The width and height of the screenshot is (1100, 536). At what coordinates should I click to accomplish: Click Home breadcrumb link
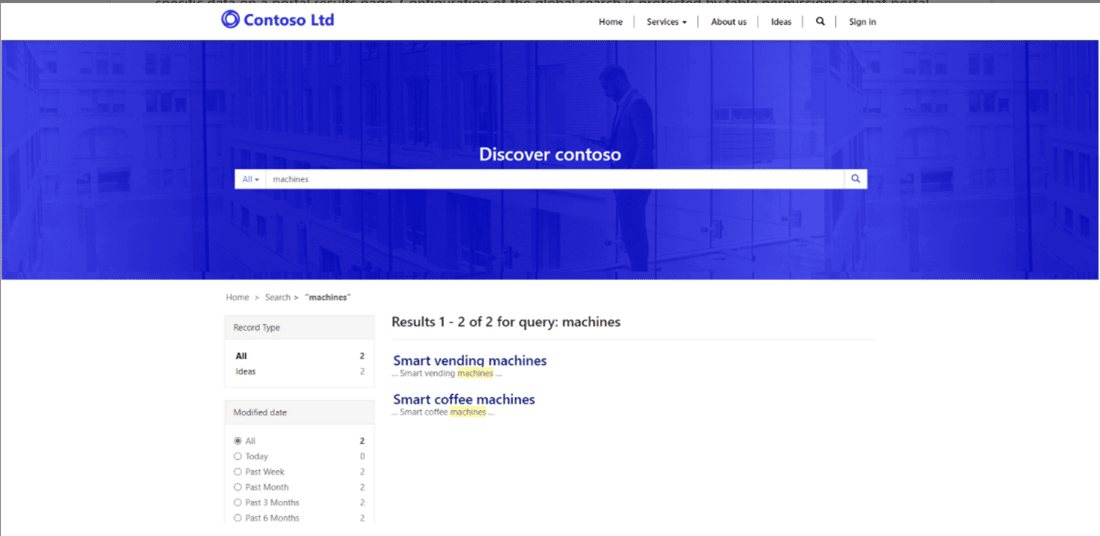click(237, 297)
